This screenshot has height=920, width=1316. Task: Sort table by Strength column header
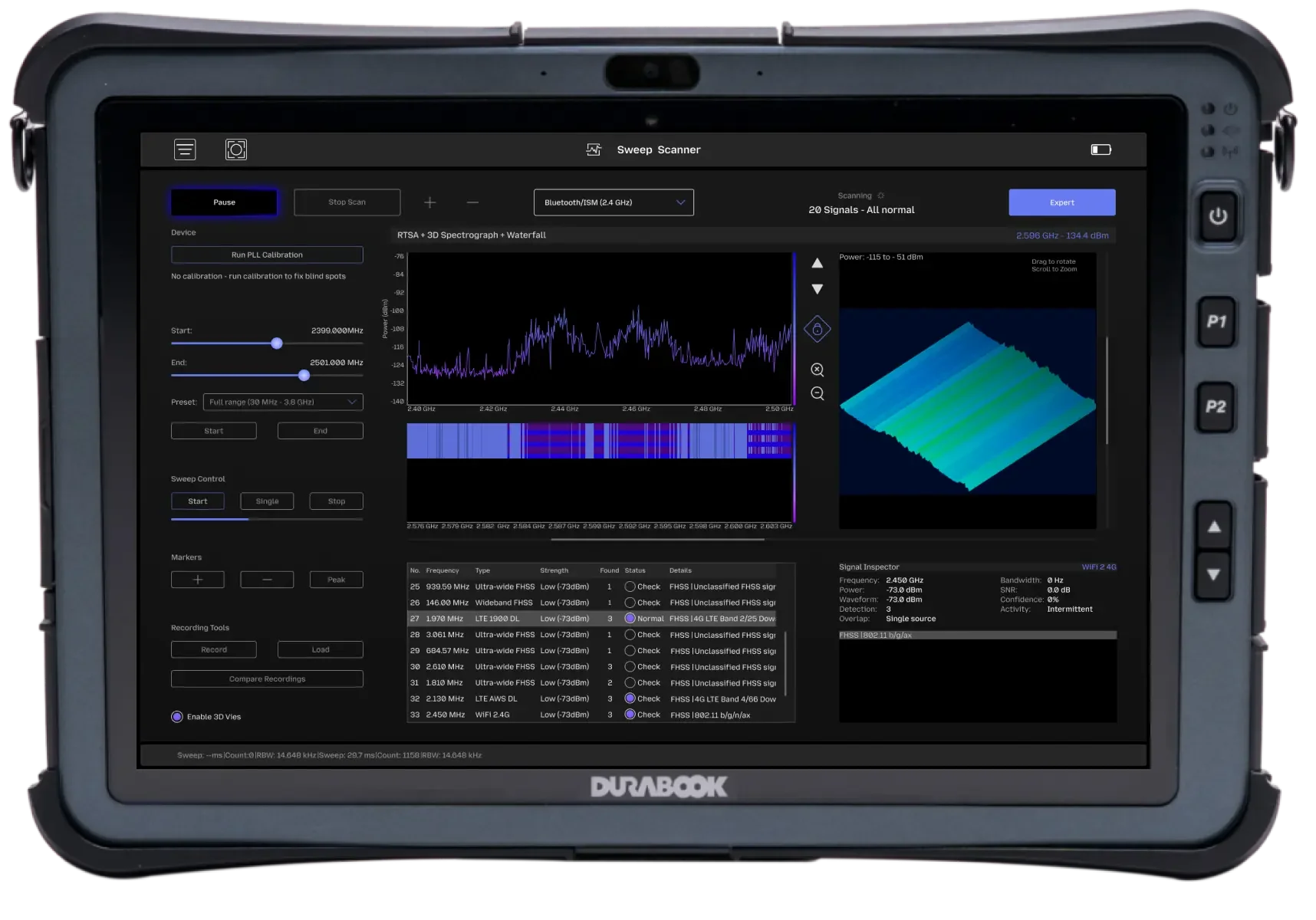click(554, 570)
